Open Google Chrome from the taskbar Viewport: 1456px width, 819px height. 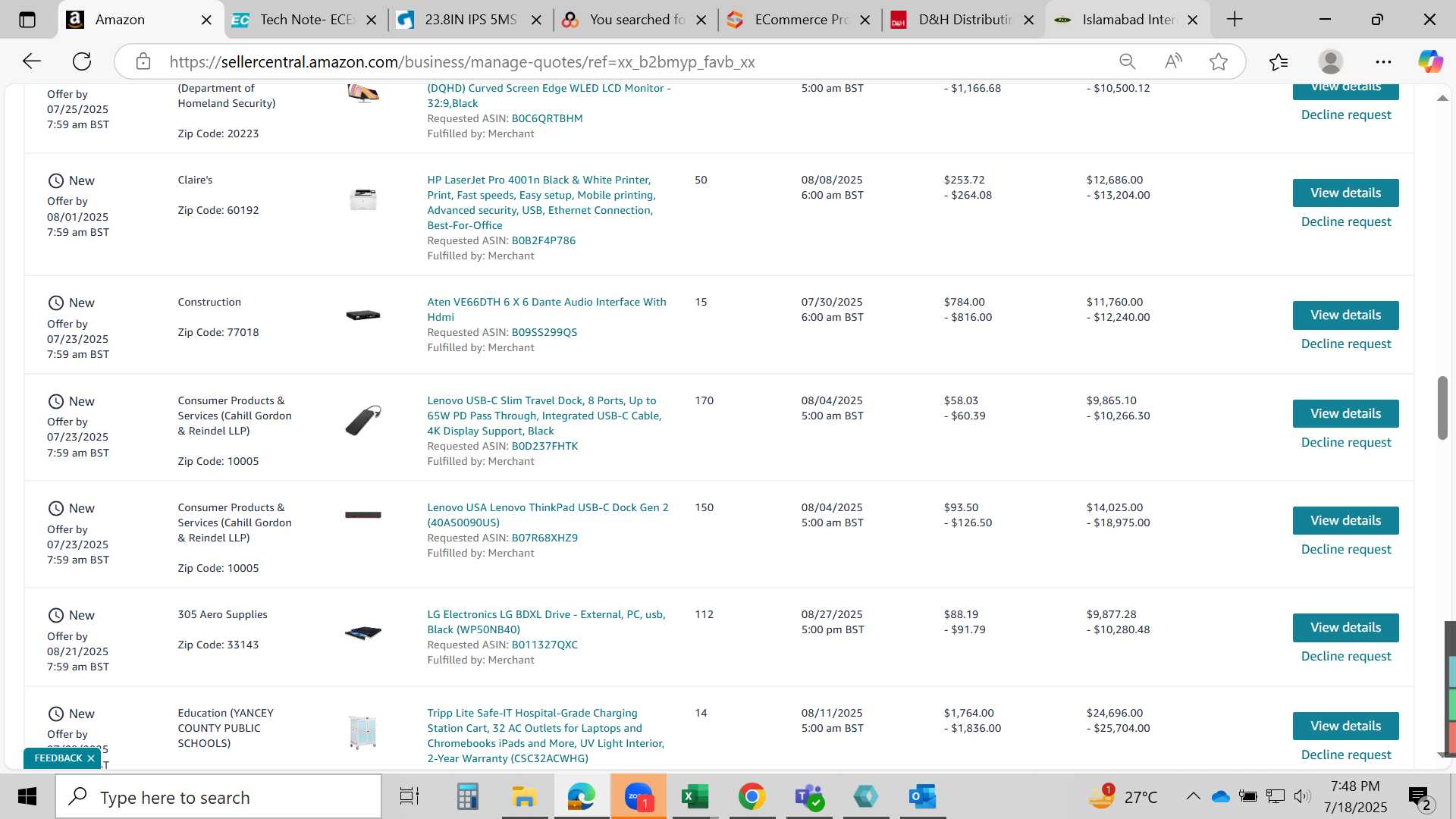pos(752,797)
